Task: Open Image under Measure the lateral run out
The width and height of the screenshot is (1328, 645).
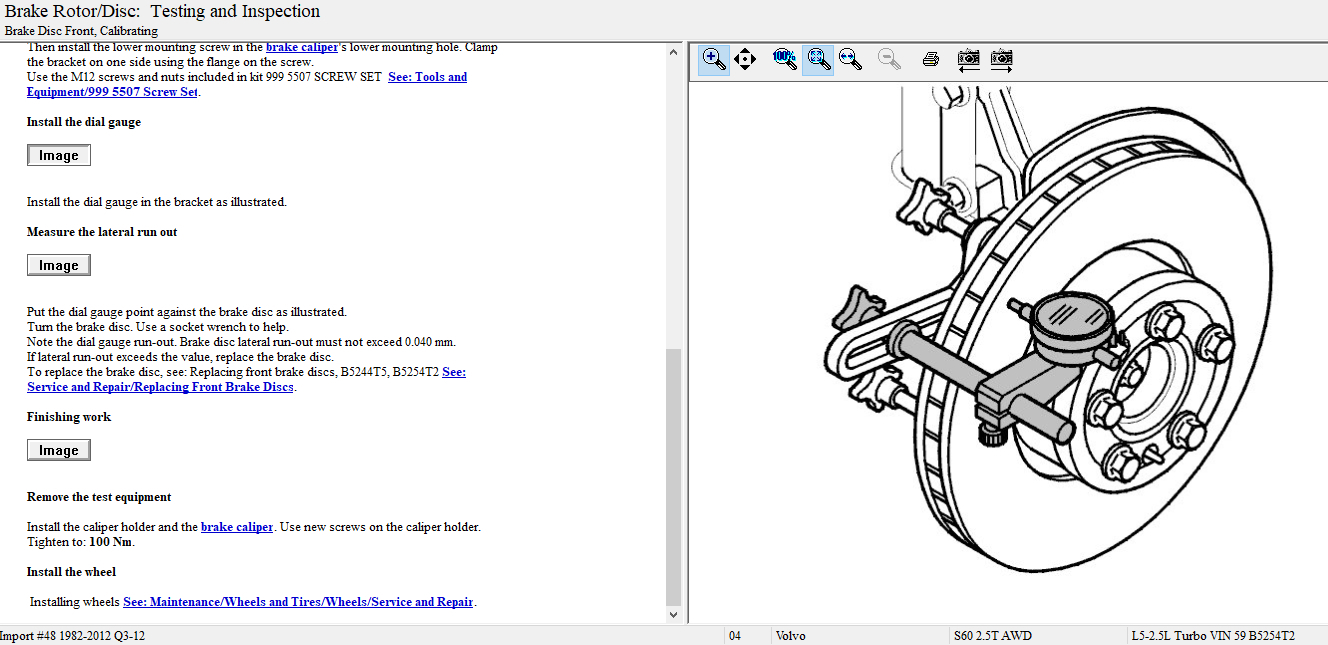Action: point(59,265)
